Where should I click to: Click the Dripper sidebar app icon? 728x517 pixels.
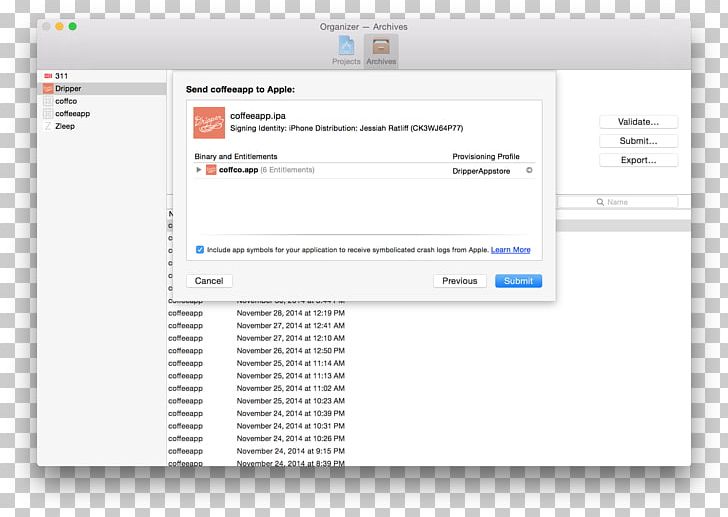point(48,88)
